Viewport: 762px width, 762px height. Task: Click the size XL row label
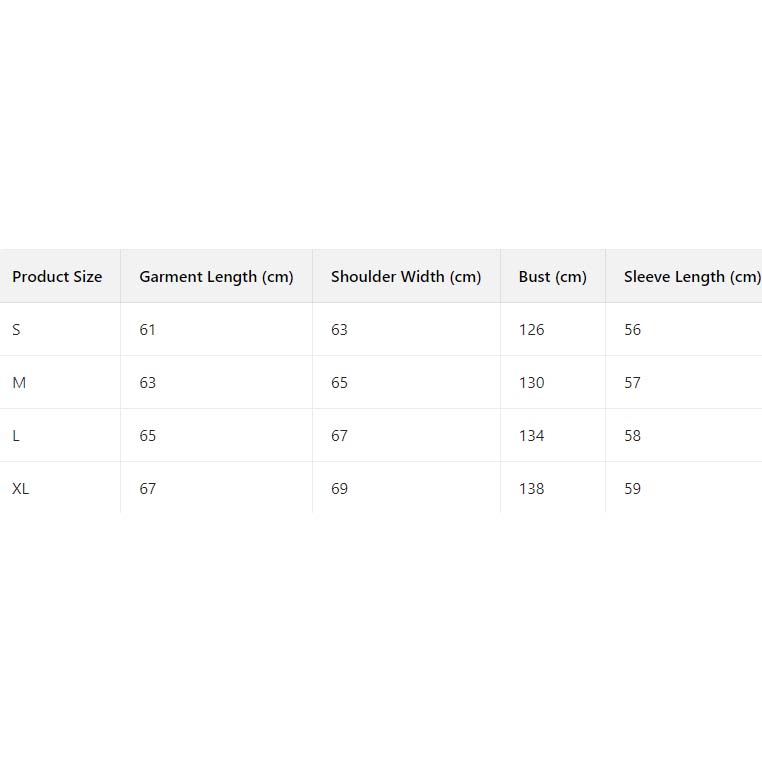pyautogui.click(x=21, y=489)
